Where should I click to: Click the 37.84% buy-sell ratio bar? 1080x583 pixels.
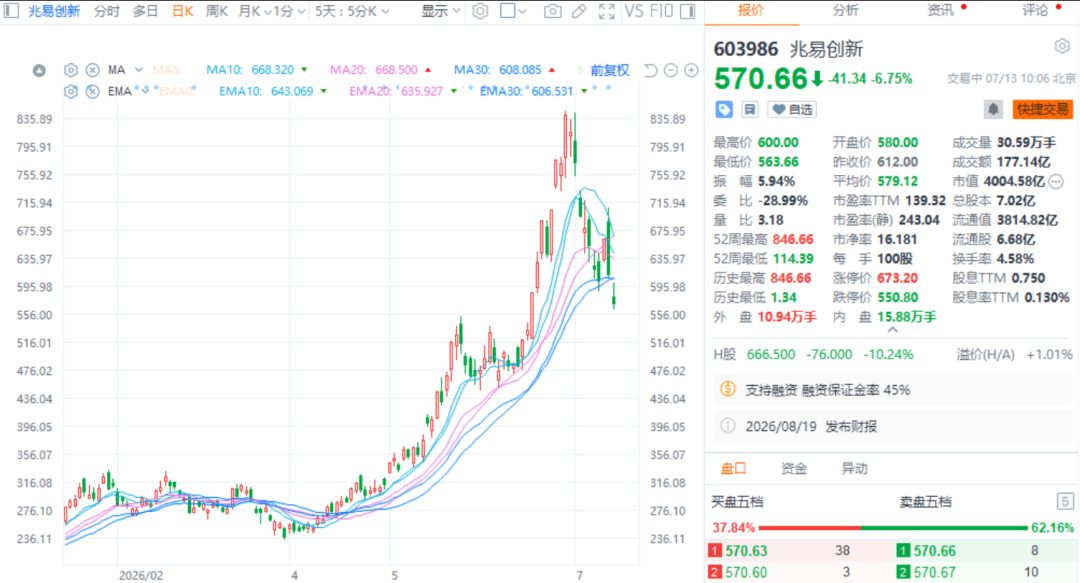click(x=893, y=528)
